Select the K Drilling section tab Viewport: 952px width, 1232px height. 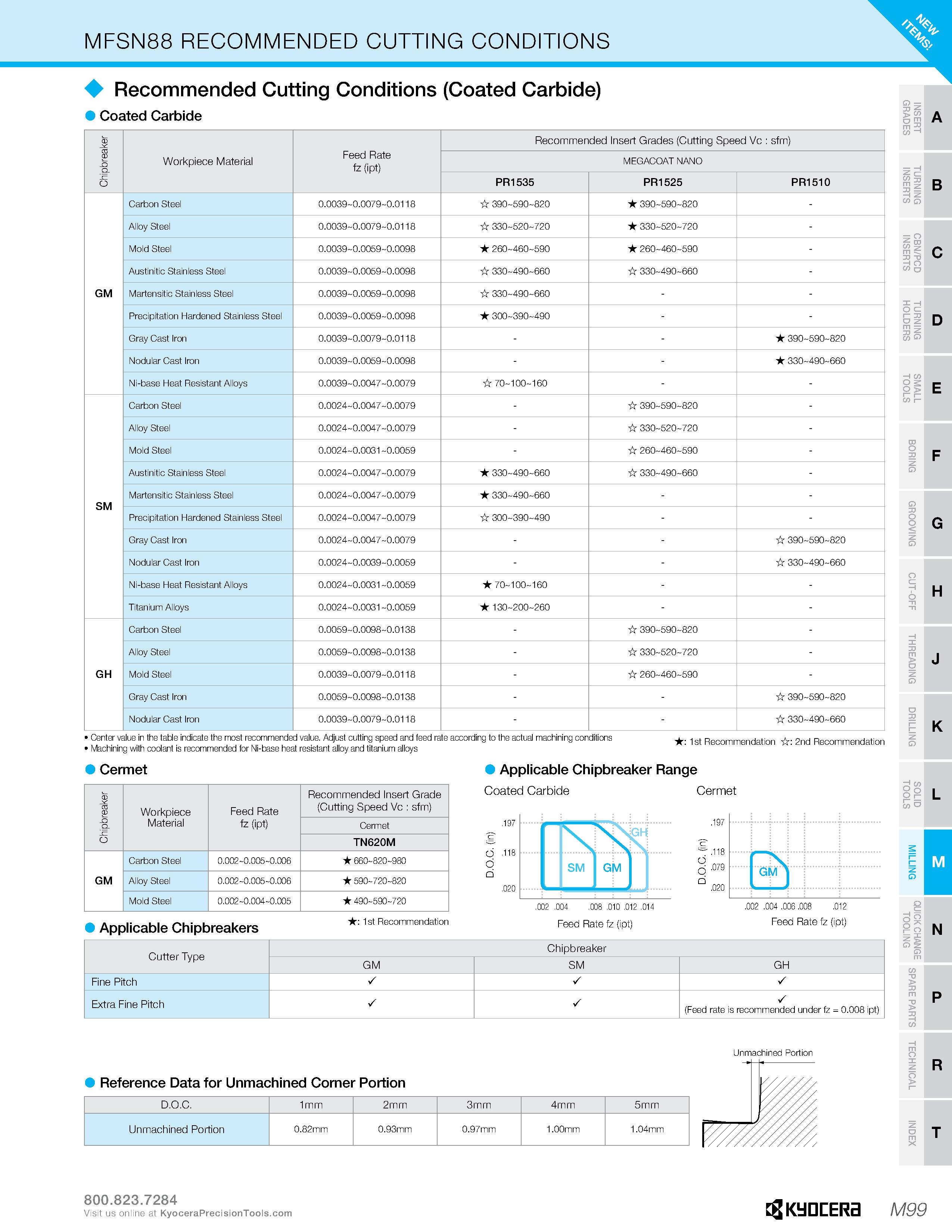(925, 727)
